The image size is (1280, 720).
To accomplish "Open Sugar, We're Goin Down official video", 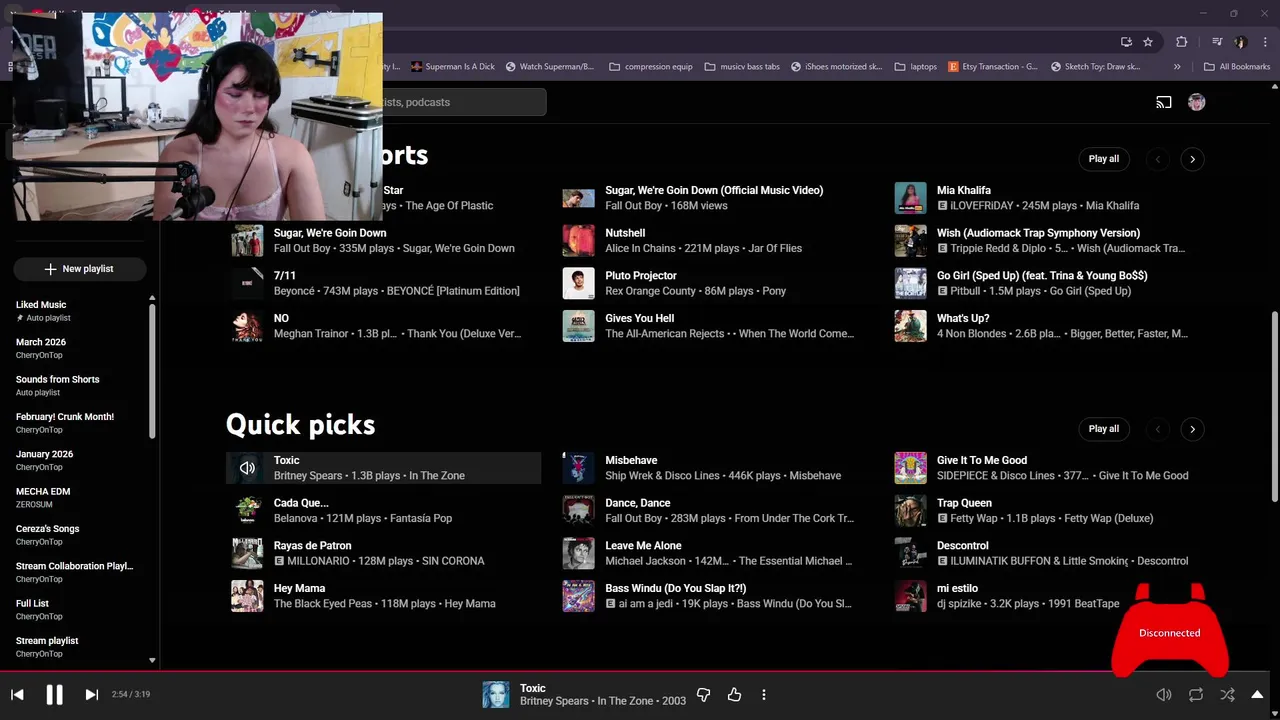I will (714, 190).
